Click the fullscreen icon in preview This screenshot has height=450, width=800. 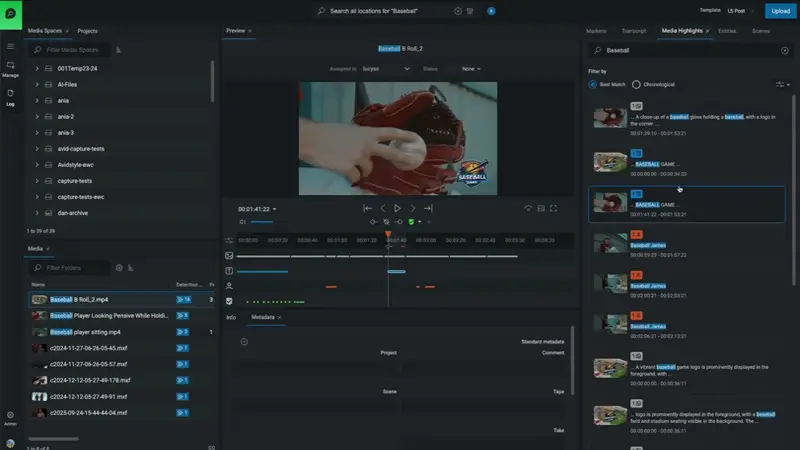[x=553, y=208]
